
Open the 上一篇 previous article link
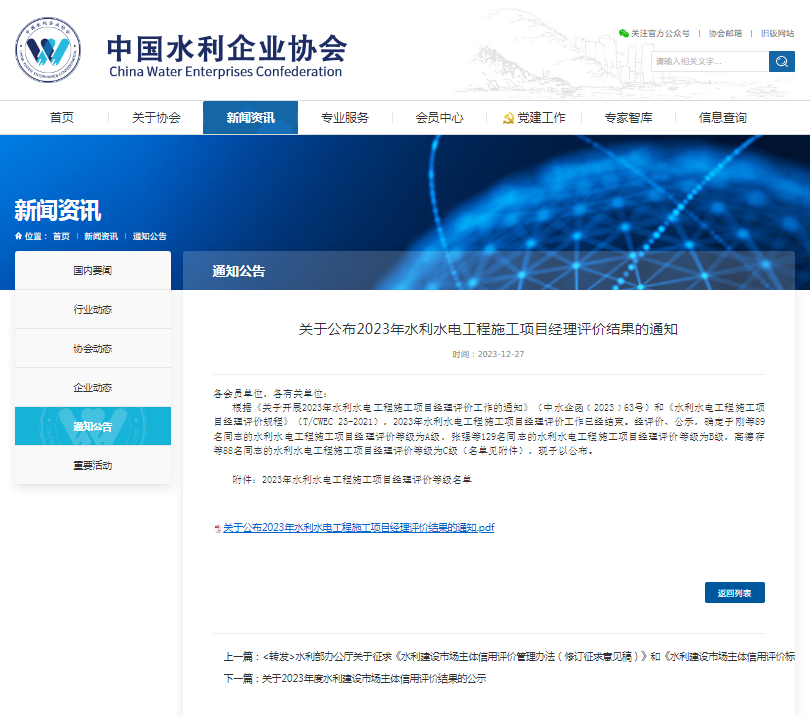point(450,654)
